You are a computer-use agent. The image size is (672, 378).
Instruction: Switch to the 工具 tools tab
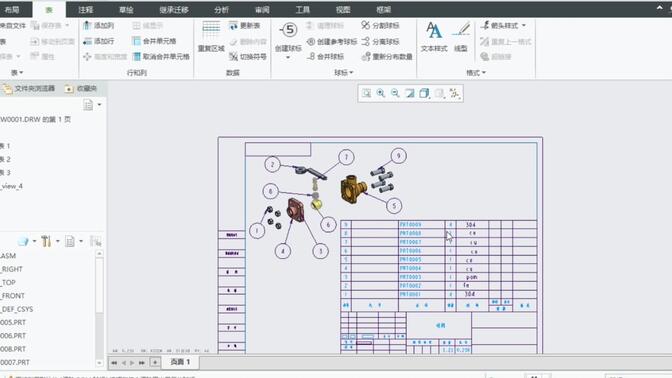303,9
